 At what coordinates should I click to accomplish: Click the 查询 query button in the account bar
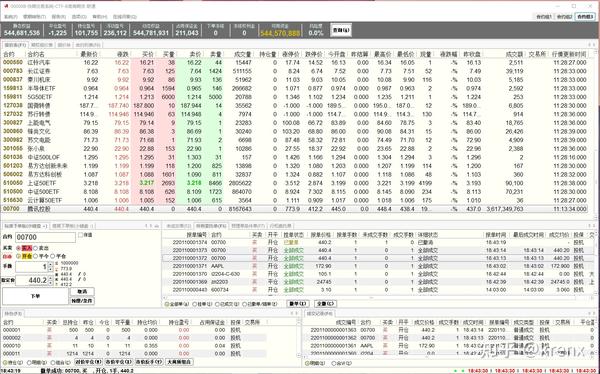341,30
